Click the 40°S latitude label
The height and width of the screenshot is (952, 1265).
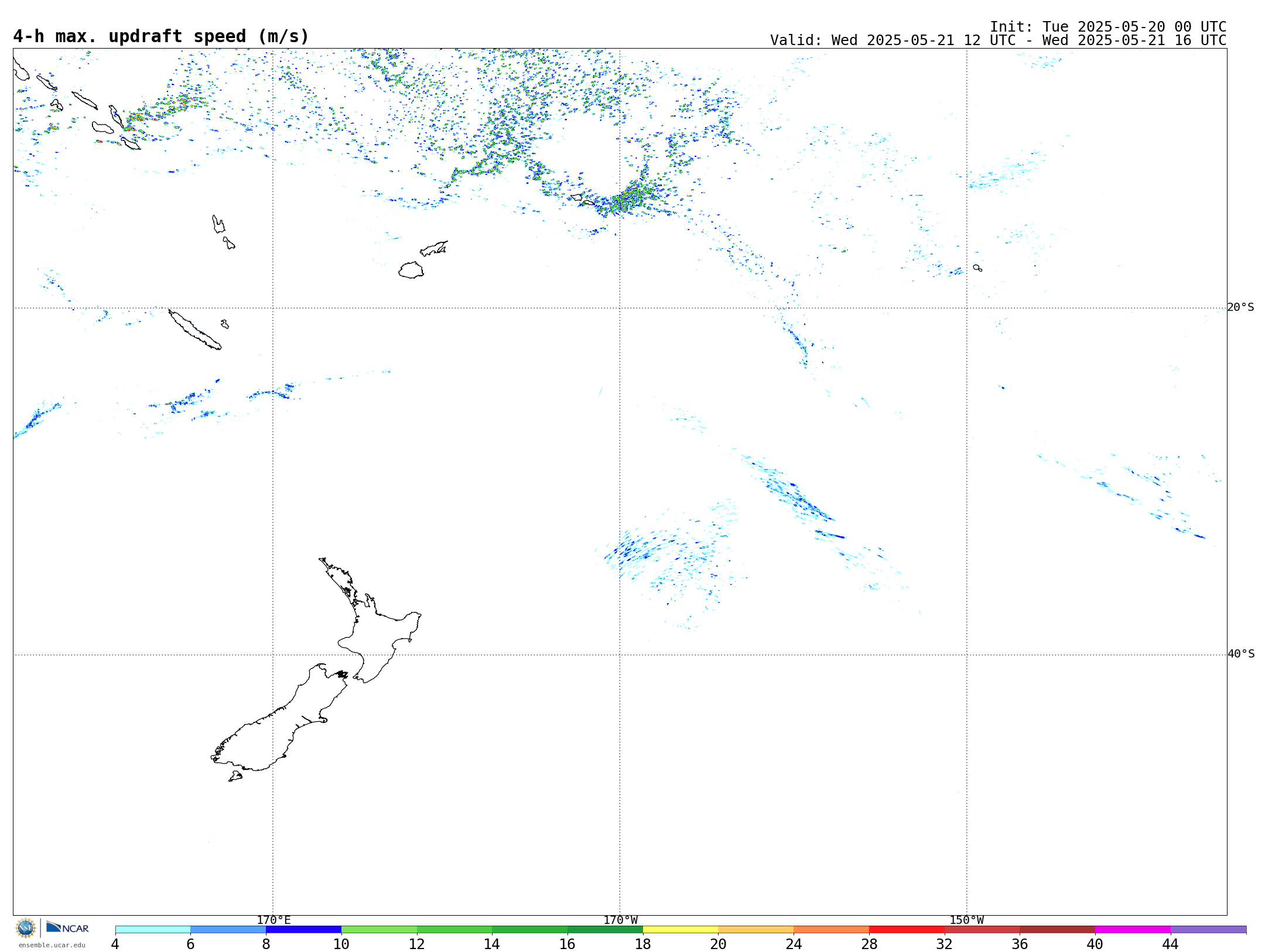pos(1241,654)
